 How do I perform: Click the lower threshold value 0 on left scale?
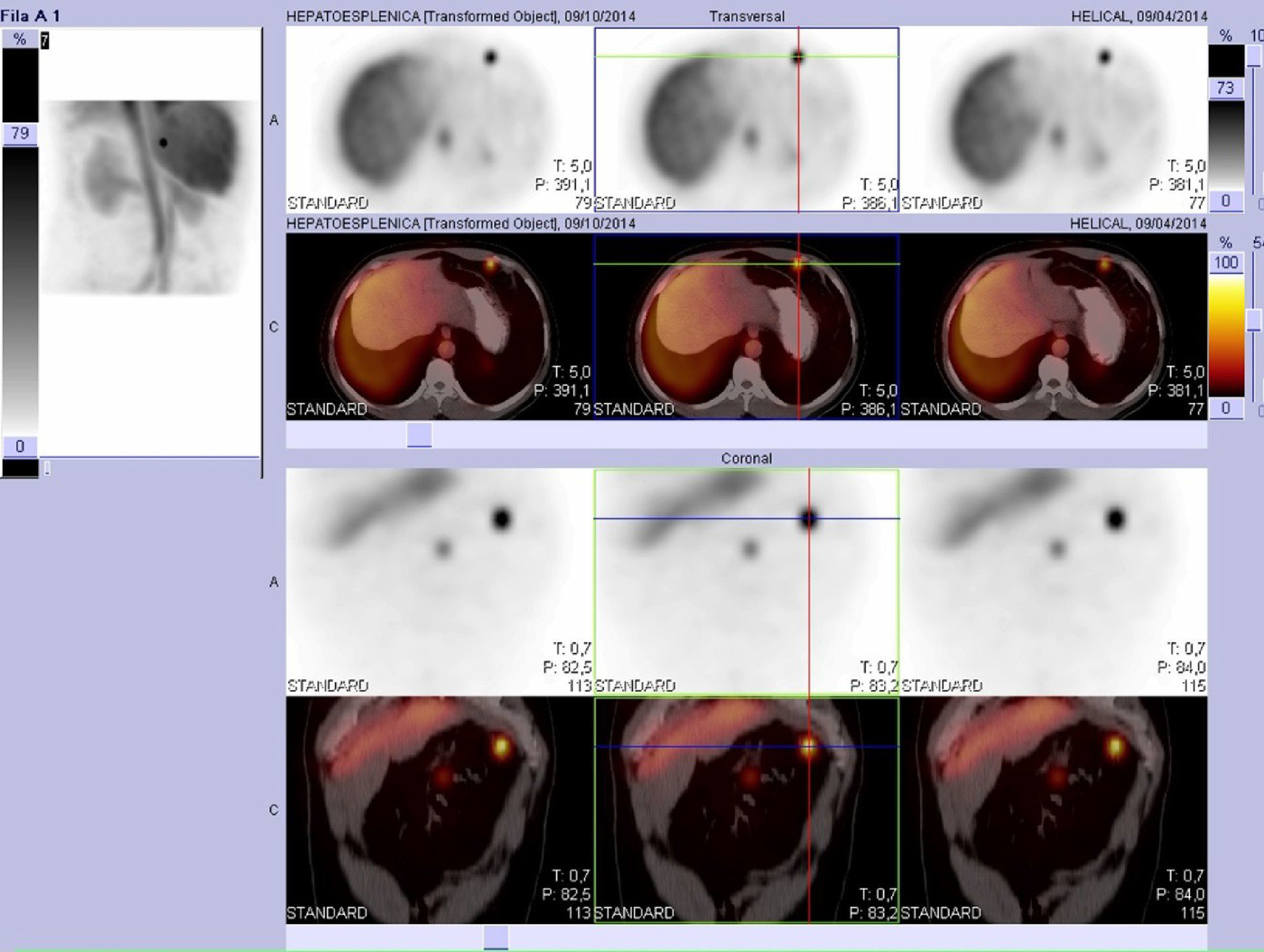tap(20, 446)
